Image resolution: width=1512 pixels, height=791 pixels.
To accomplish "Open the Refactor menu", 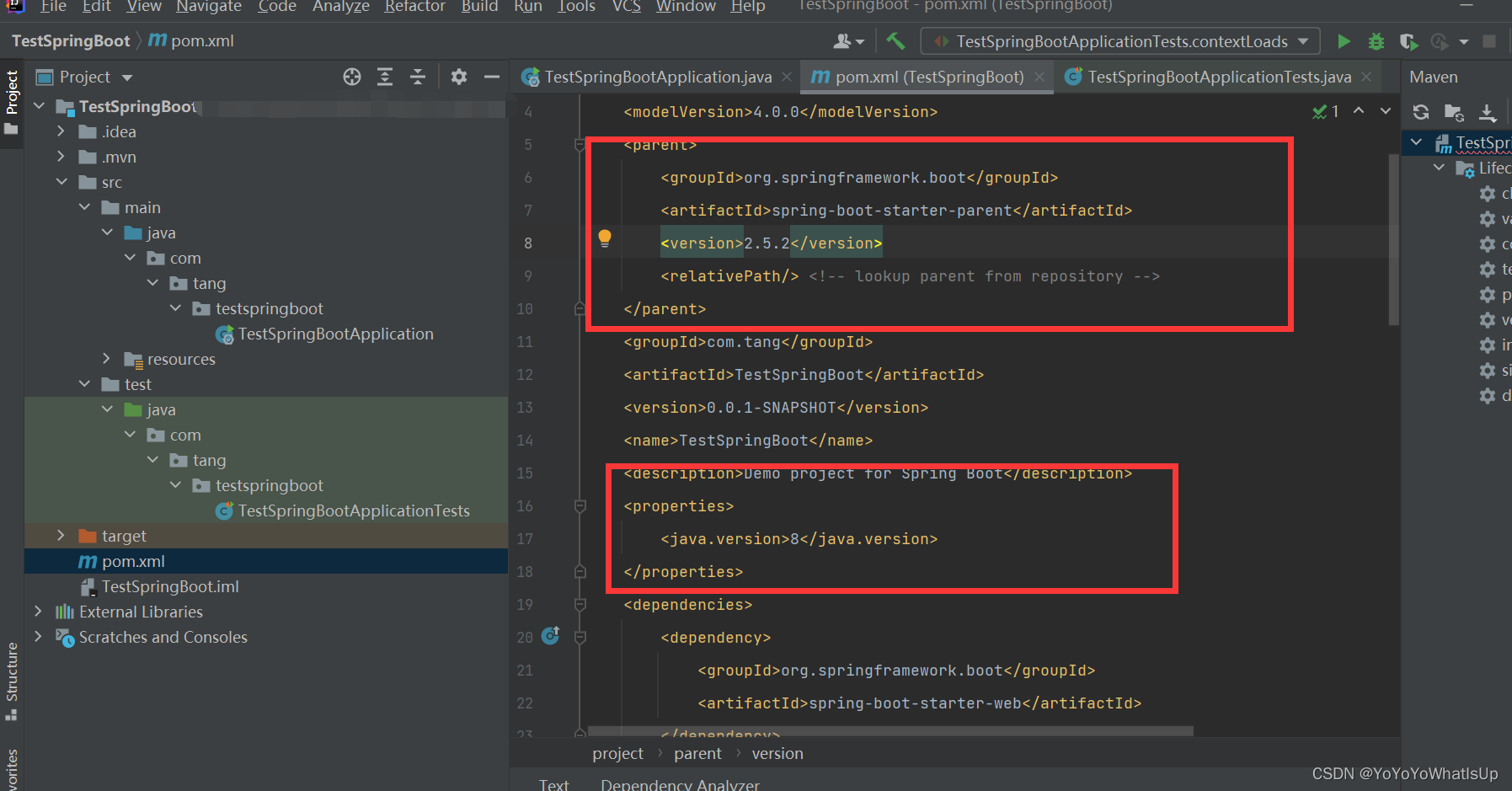I will tap(415, 7).
